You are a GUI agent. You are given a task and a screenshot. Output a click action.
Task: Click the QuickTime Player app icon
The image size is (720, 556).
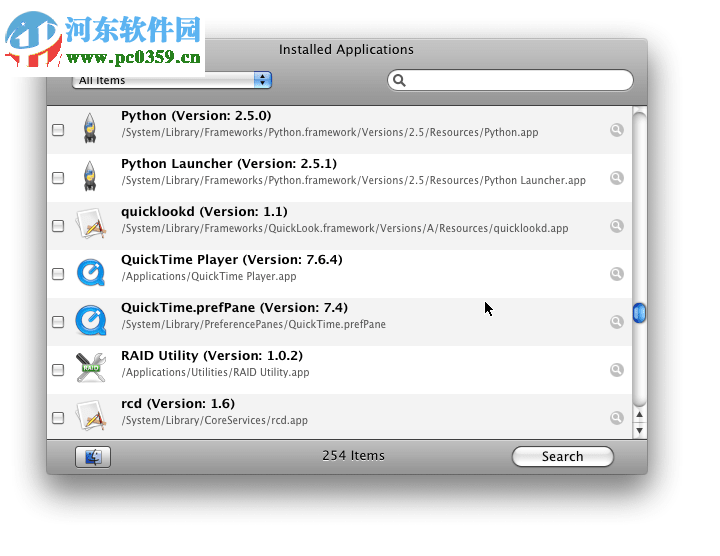pyautogui.click(x=91, y=272)
